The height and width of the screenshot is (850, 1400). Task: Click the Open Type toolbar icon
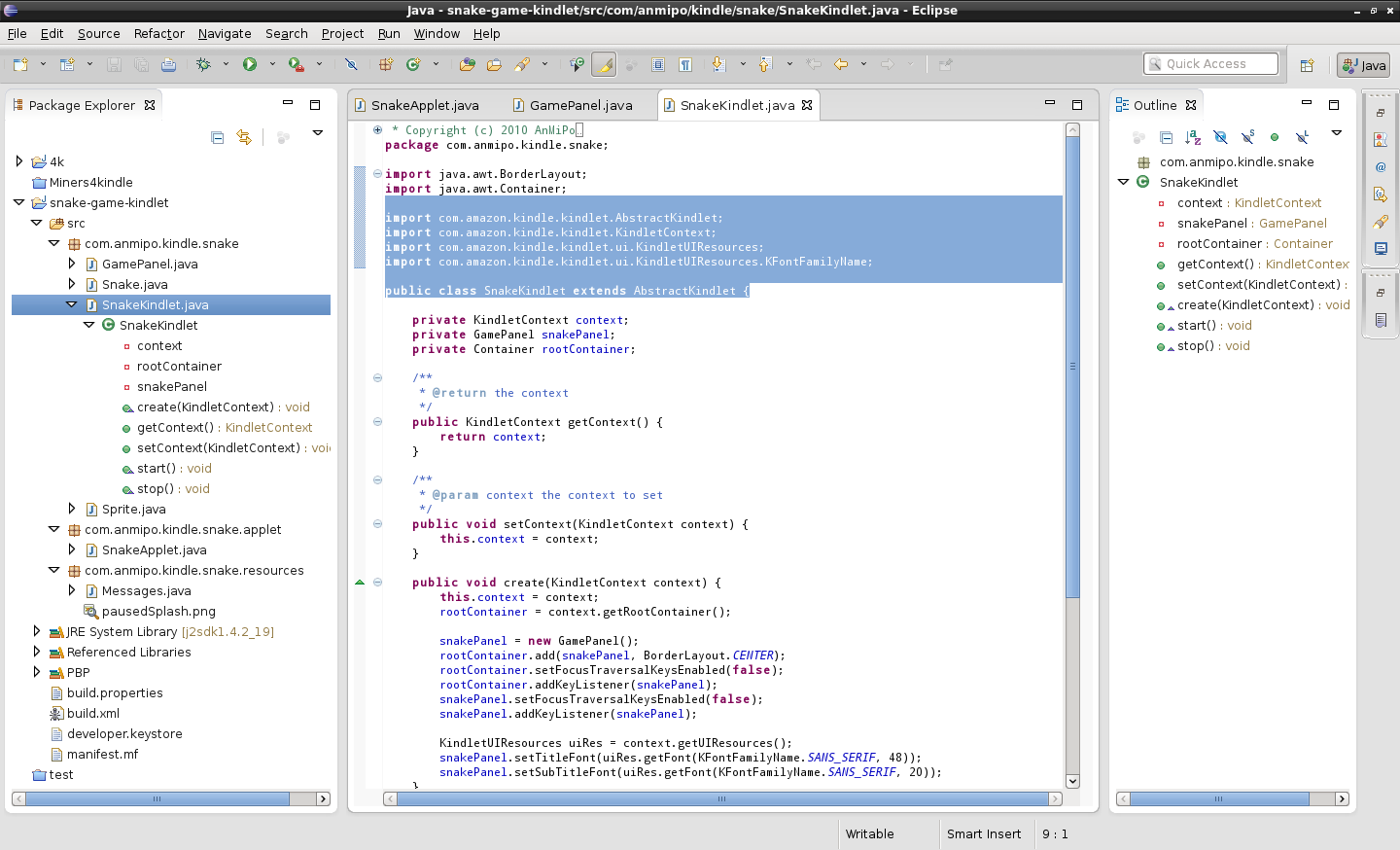pyautogui.click(x=468, y=64)
